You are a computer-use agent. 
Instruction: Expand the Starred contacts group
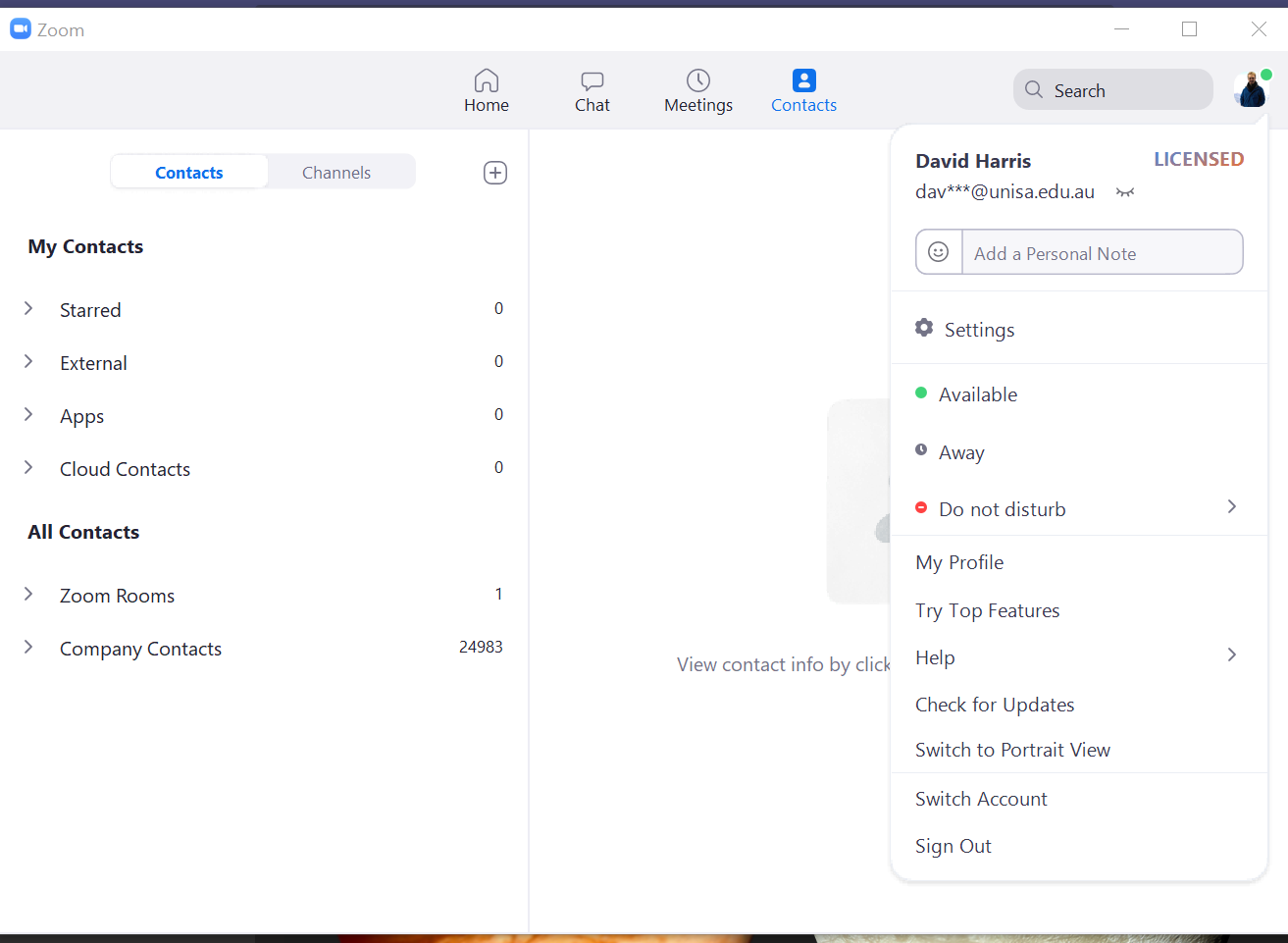pyautogui.click(x=28, y=309)
